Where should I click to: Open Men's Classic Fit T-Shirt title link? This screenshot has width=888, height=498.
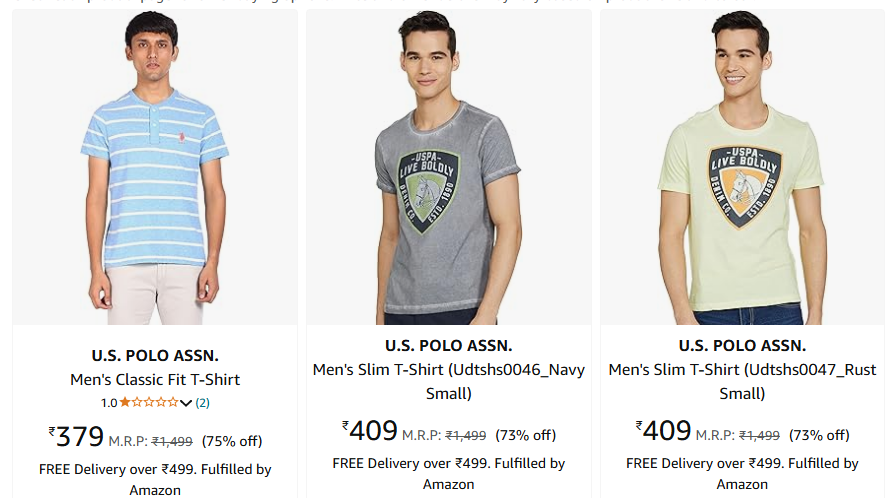click(155, 380)
